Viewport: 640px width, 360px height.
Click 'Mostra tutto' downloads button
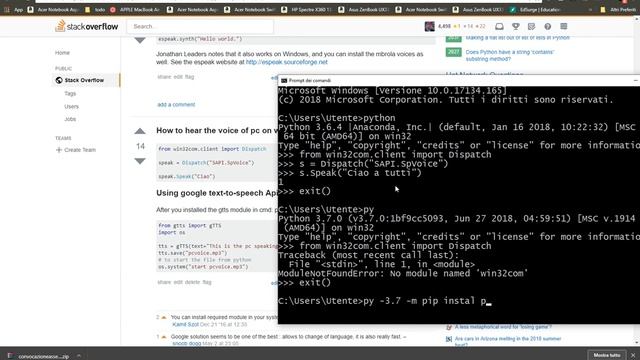(607, 355)
